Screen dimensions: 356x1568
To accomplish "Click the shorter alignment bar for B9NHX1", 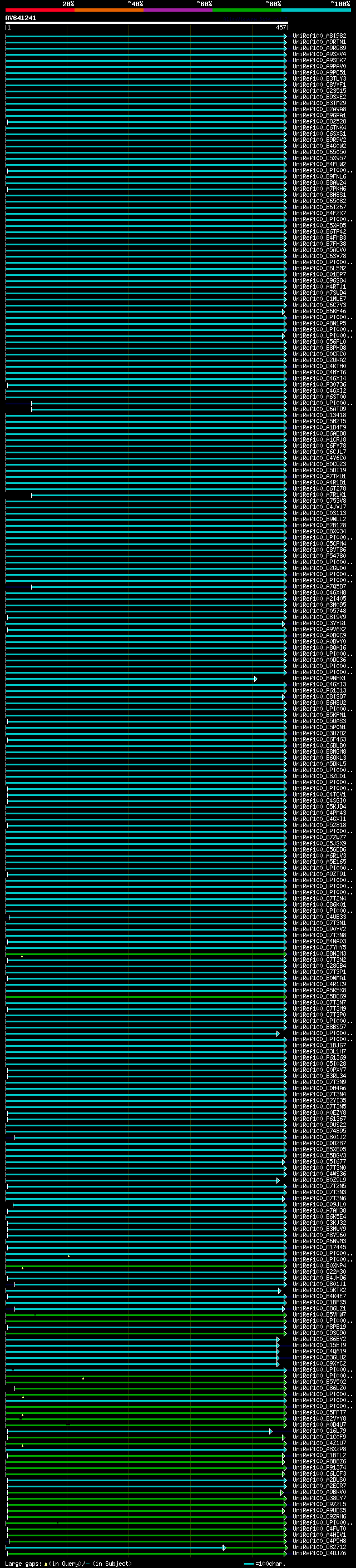I will tap(131, 679).
